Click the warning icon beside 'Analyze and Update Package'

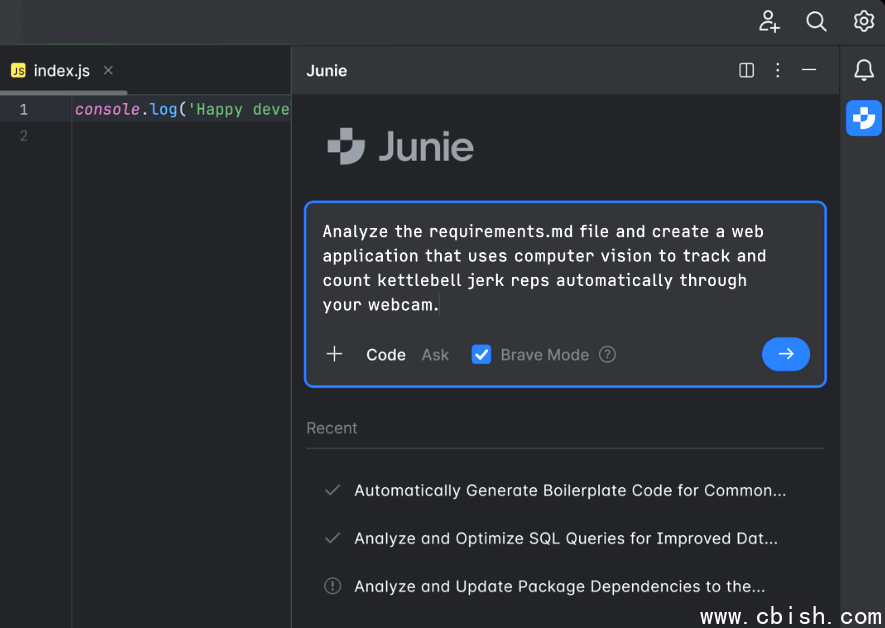click(332, 586)
